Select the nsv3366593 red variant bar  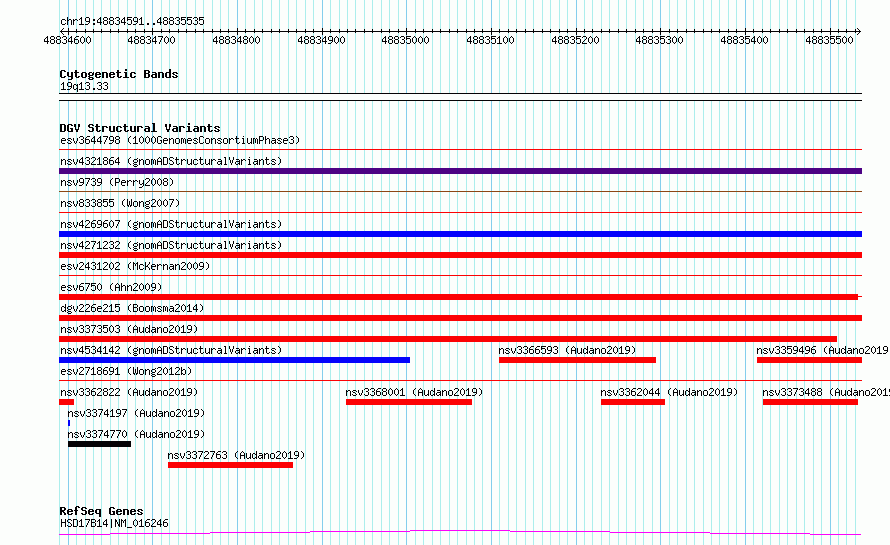tap(577, 360)
